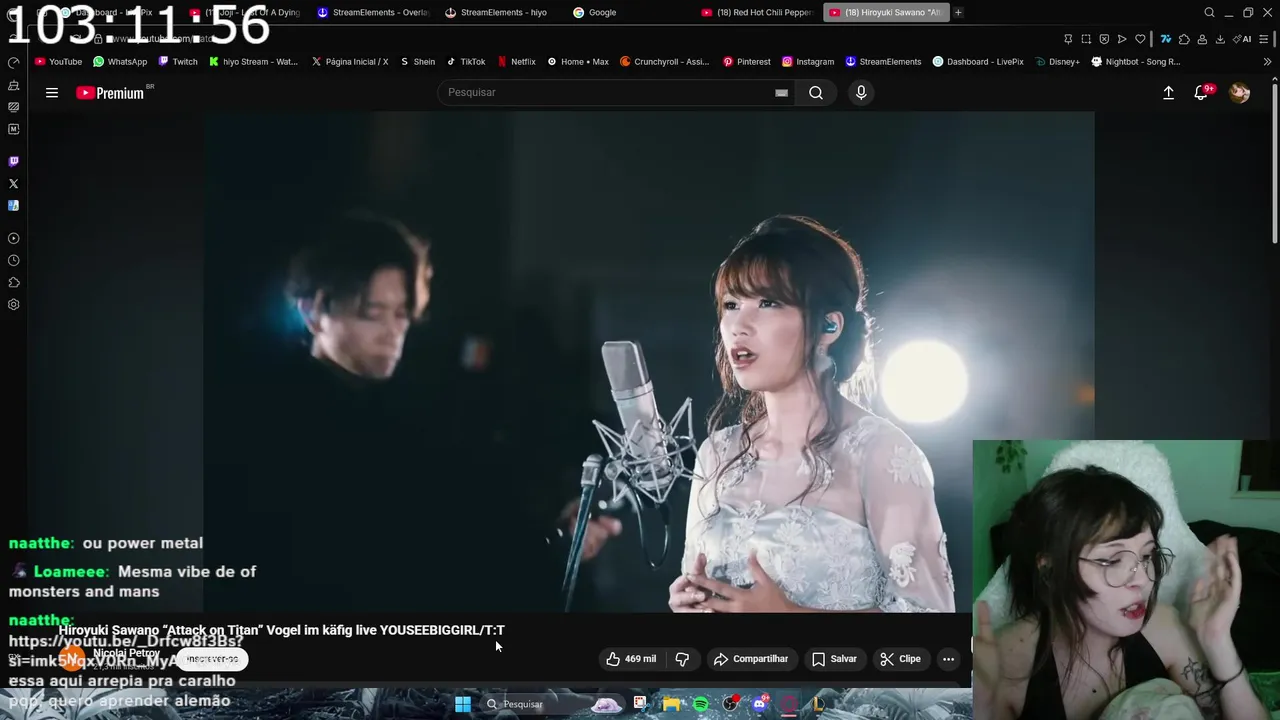Click the pin icon in browser toolbar
Screen dimensions: 1280x720
pyautogui.click(x=1068, y=39)
